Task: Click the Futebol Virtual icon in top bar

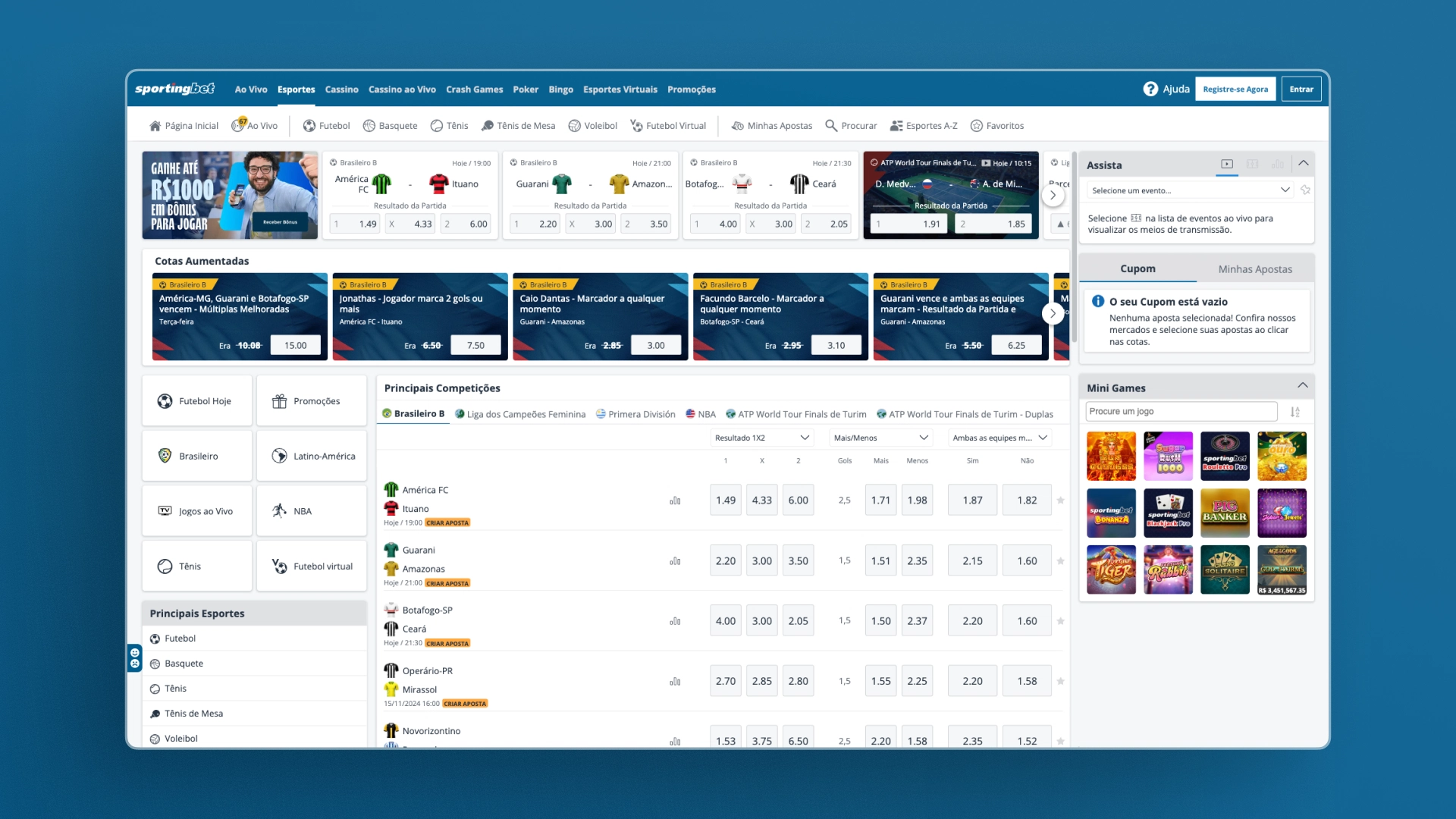Action: click(636, 125)
